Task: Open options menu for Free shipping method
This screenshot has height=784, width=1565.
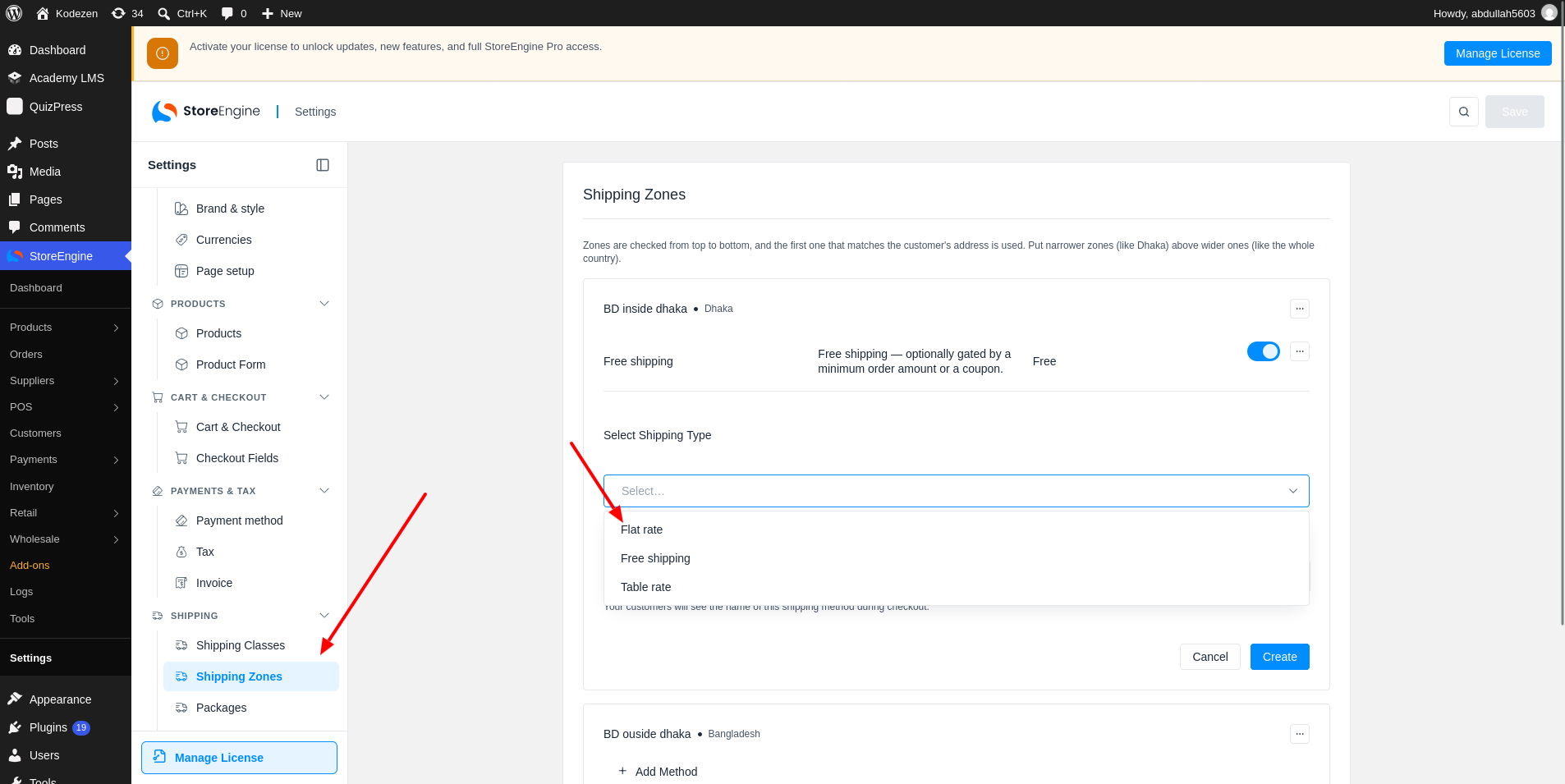Action: coord(1299,351)
